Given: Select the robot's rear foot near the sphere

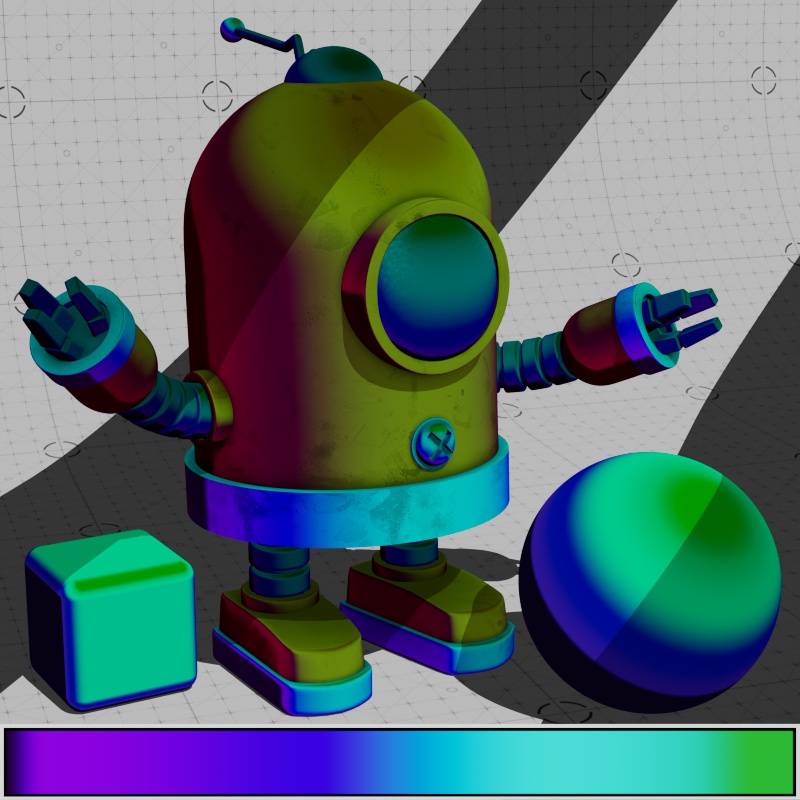Looking at the screenshot, I should 428,610.
